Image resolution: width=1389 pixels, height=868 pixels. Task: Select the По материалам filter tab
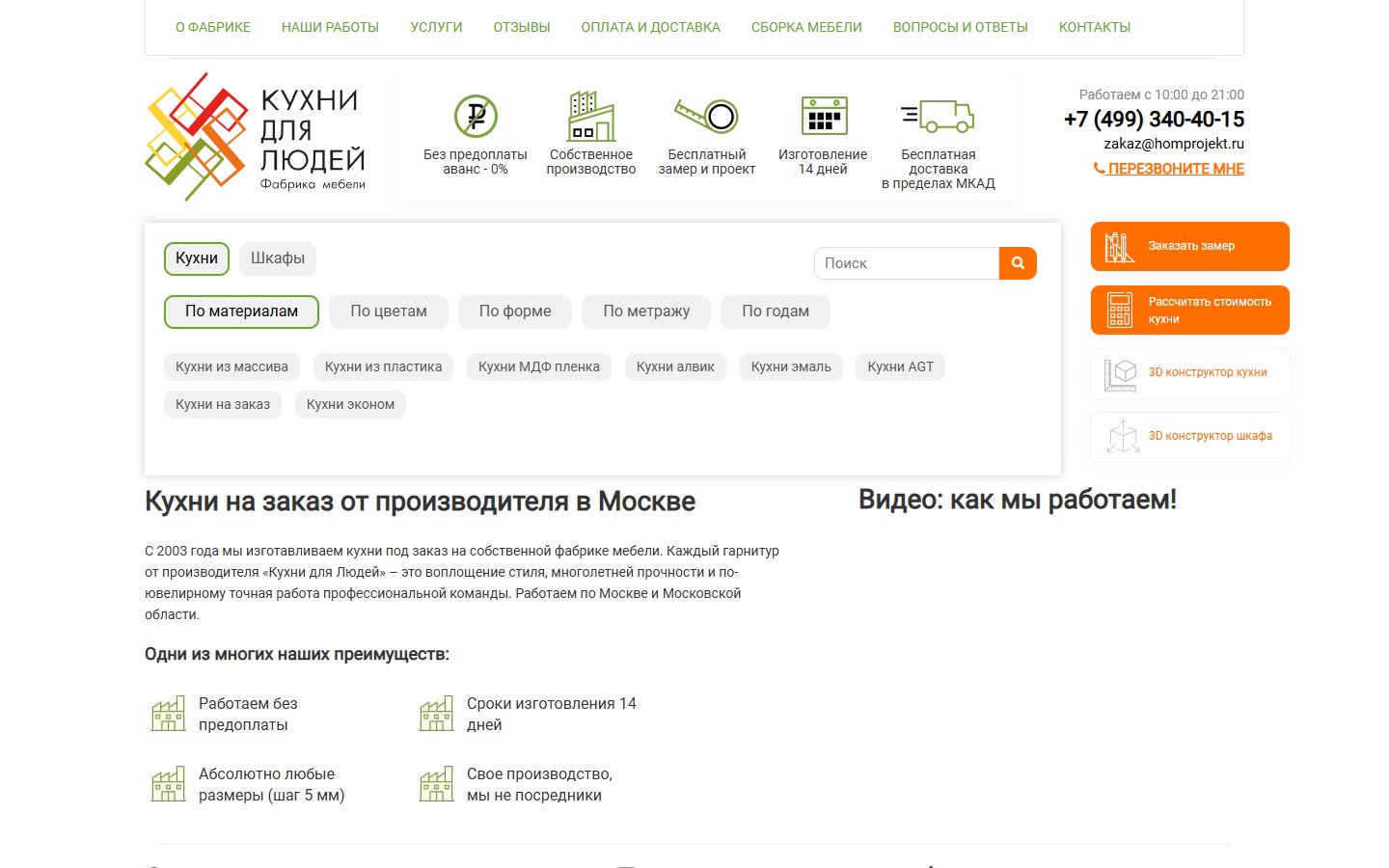point(241,312)
